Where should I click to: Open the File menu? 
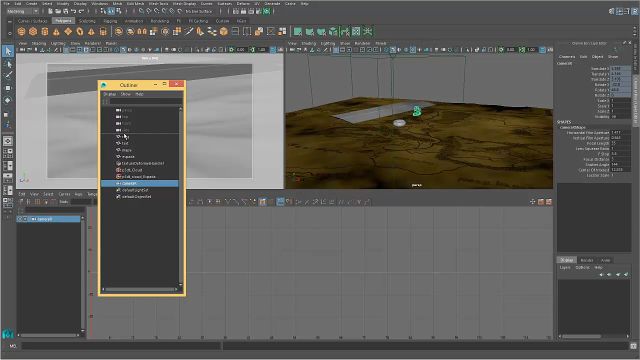7,4
